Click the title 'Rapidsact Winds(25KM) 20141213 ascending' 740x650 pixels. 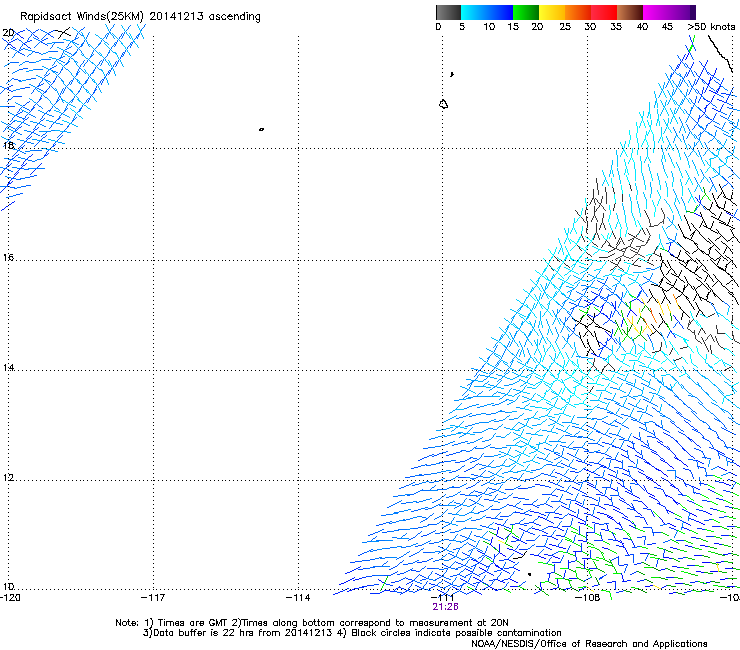(x=140, y=17)
